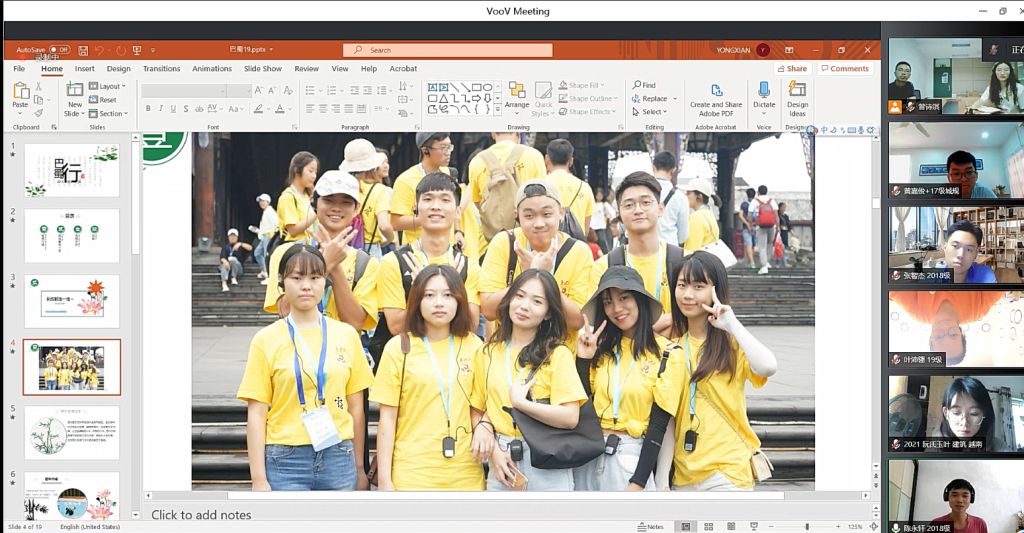The height and width of the screenshot is (533, 1024).
Task: Open the Replace dropdown arrow
Action: click(x=675, y=99)
